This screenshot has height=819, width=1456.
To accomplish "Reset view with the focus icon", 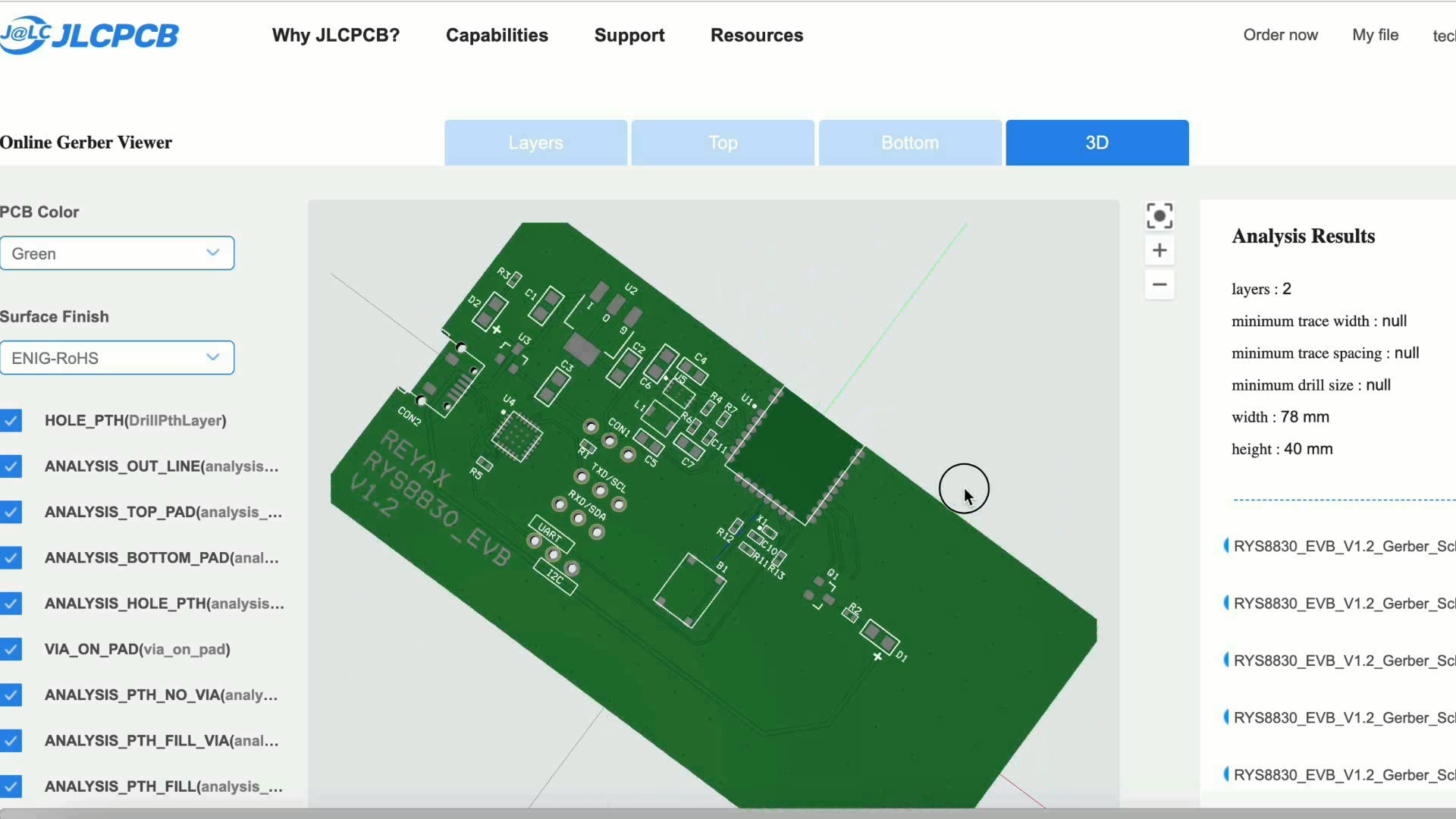I will (1159, 216).
